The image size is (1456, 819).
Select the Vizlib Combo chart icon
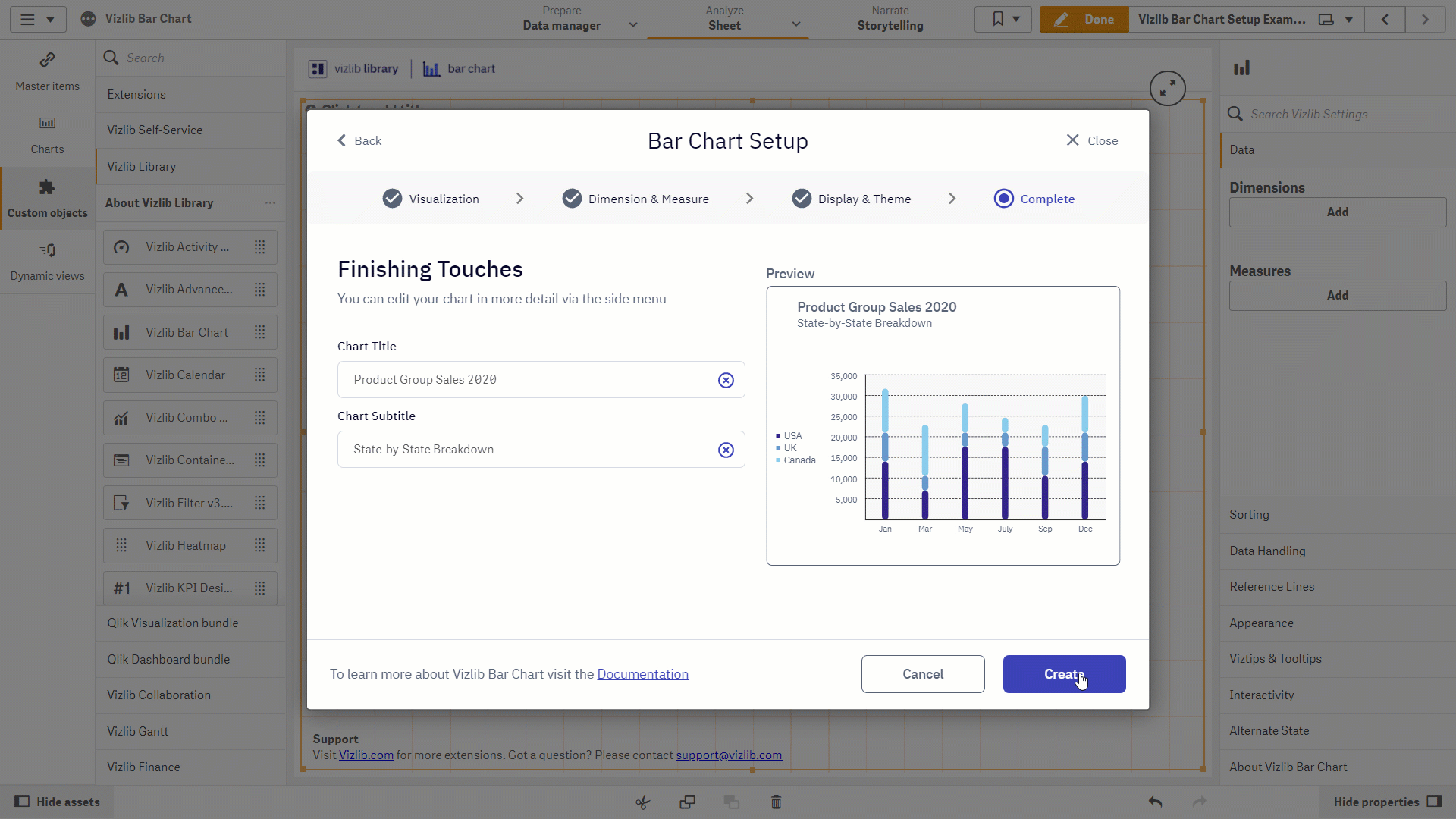[121, 418]
